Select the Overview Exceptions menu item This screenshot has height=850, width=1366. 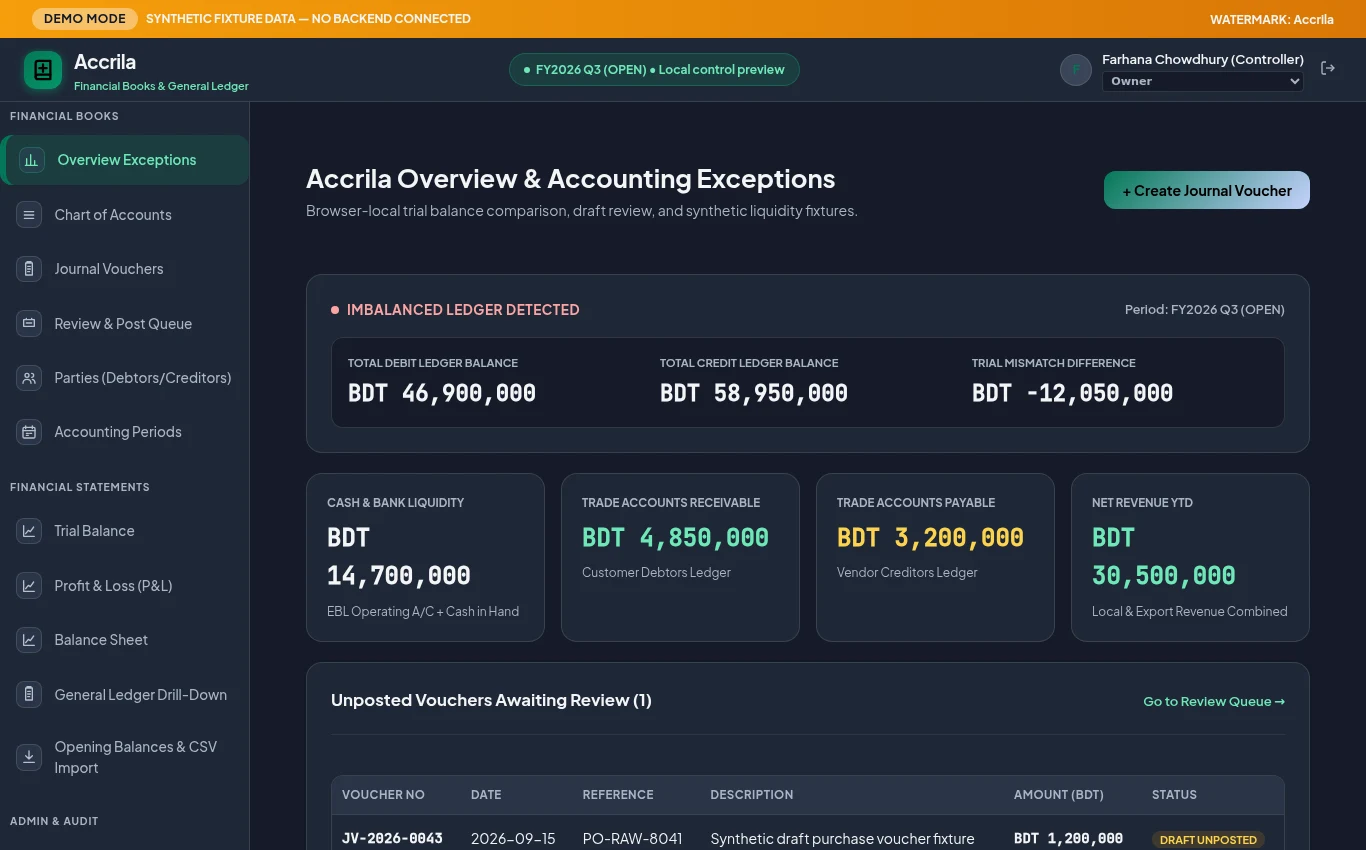[x=125, y=160]
